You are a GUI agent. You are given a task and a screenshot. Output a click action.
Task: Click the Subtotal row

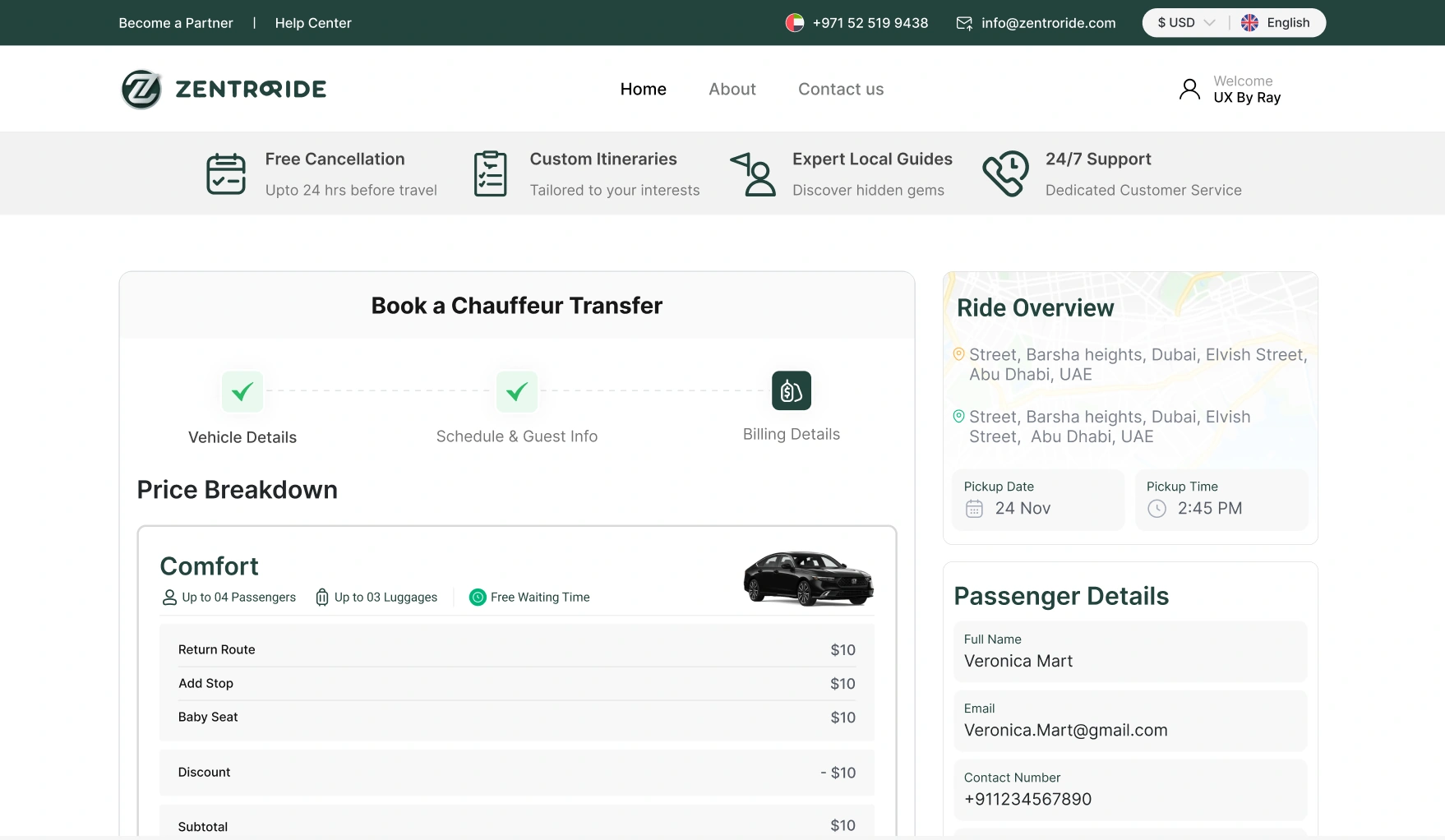click(x=517, y=822)
